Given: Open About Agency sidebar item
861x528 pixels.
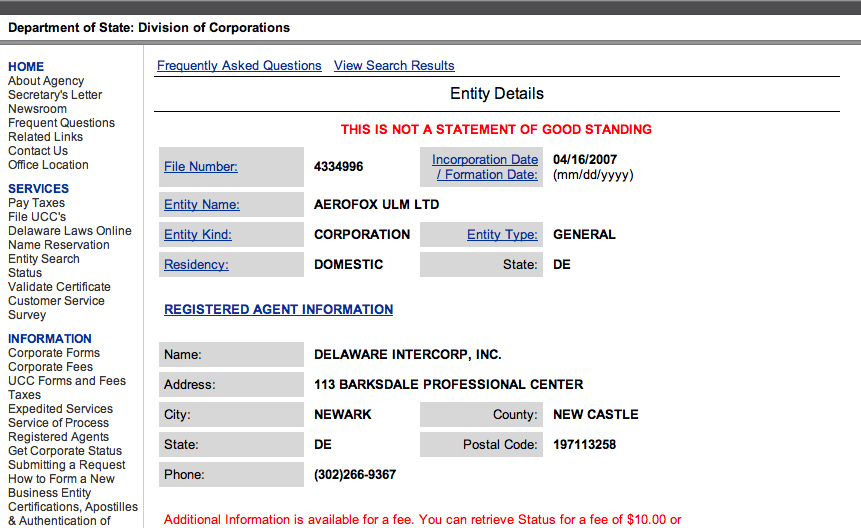Looking at the screenshot, I should [46, 81].
